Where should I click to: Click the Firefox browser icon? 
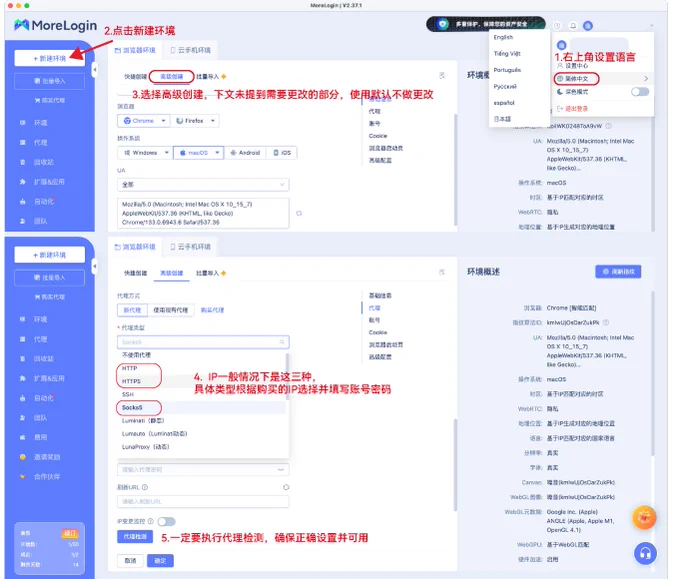click(x=180, y=121)
